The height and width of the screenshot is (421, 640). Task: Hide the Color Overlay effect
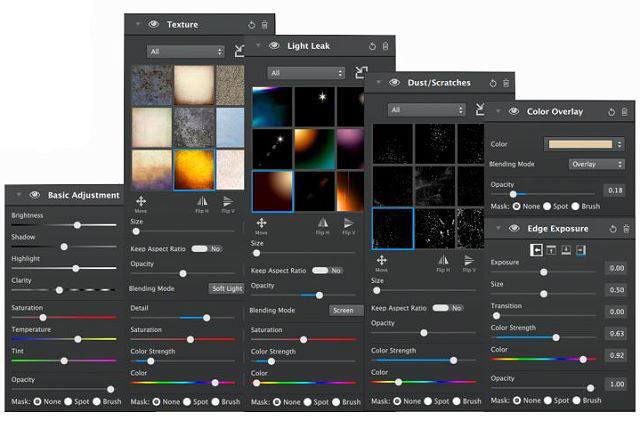click(514, 111)
